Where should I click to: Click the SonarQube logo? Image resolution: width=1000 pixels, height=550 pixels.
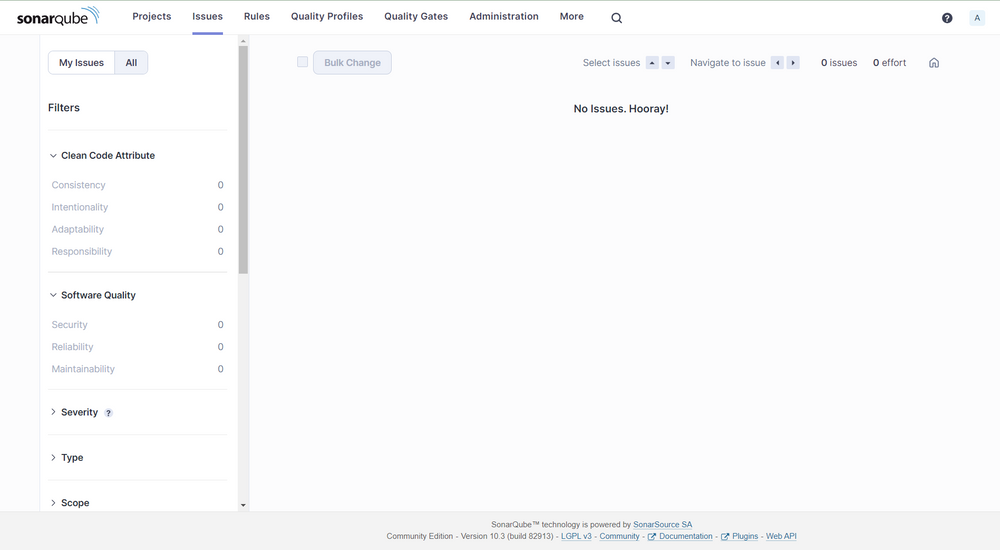[x=58, y=17]
